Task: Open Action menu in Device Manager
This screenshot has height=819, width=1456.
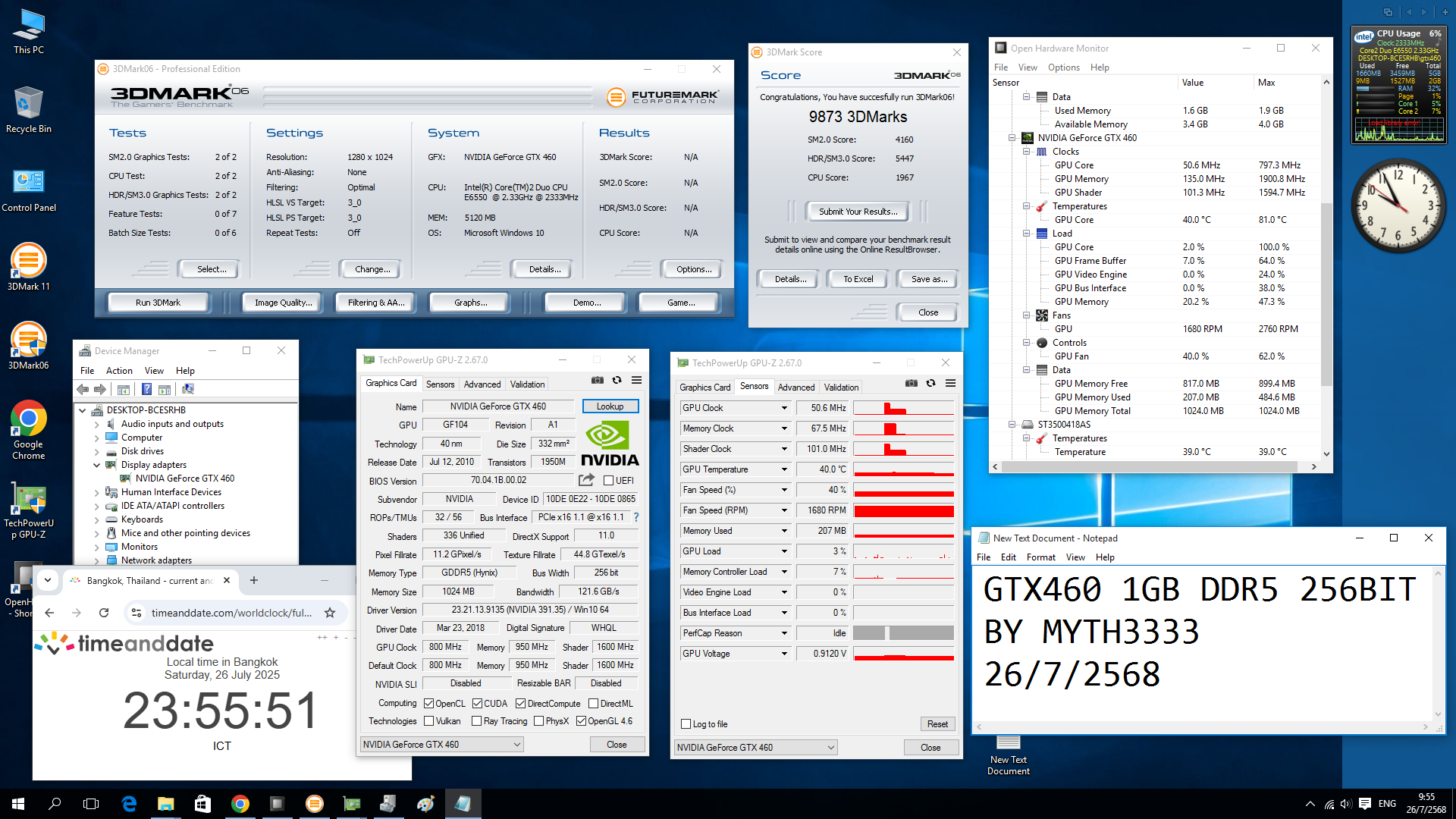Action: pyautogui.click(x=119, y=371)
